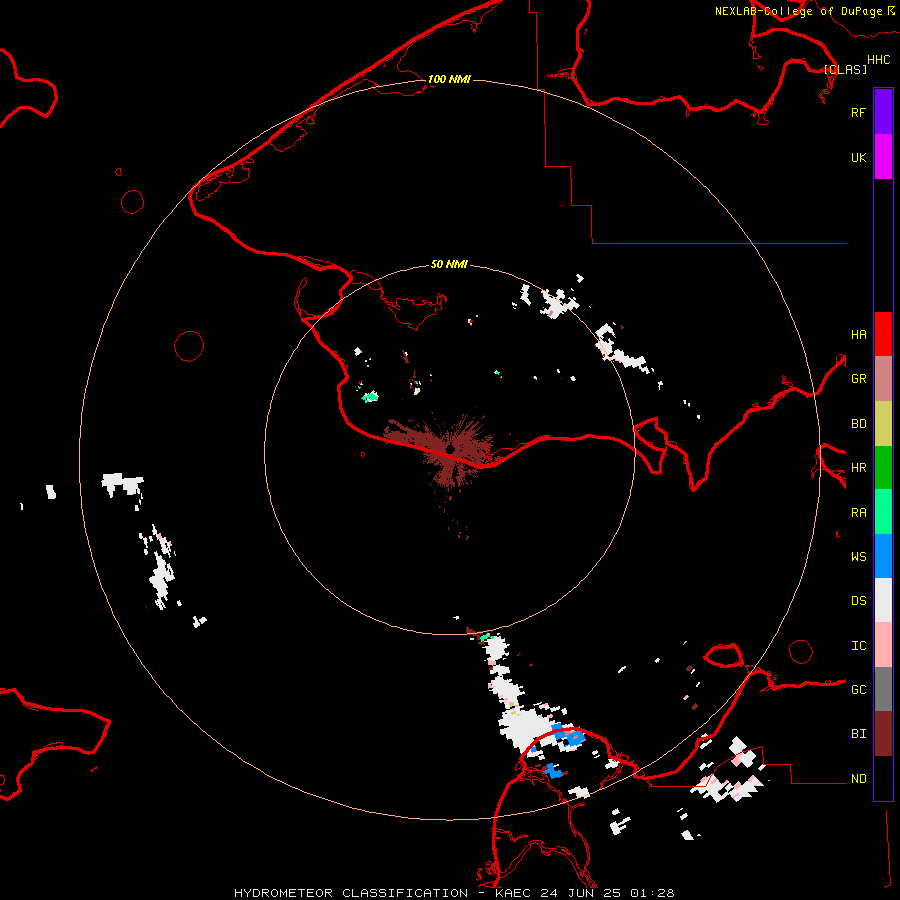The image size is (900, 900).
Task: Click the ND legend label
Action: [858, 778]
